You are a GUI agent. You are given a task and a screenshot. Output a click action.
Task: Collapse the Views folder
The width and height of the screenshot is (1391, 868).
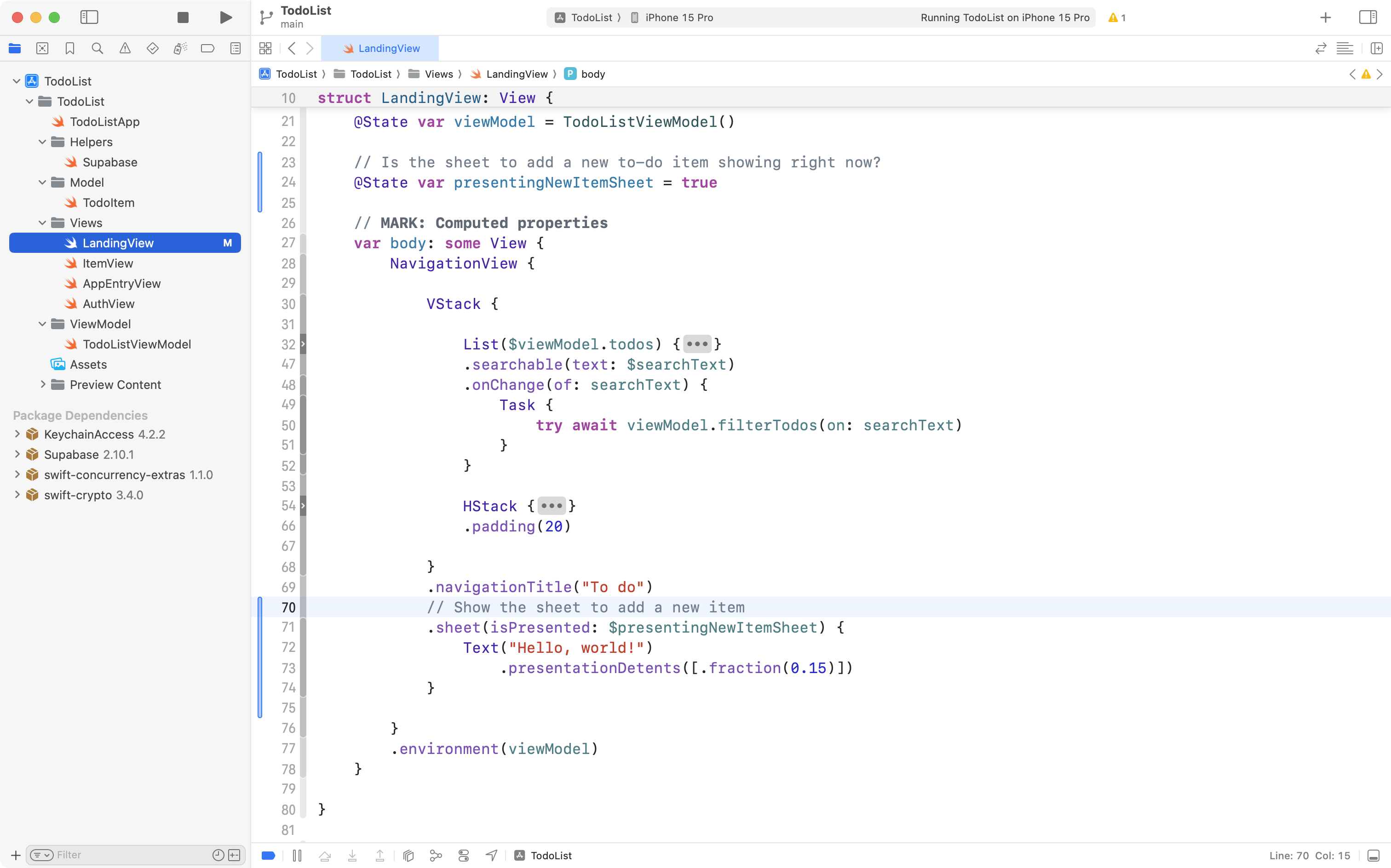pyautogui.click(x=42, y=223)
